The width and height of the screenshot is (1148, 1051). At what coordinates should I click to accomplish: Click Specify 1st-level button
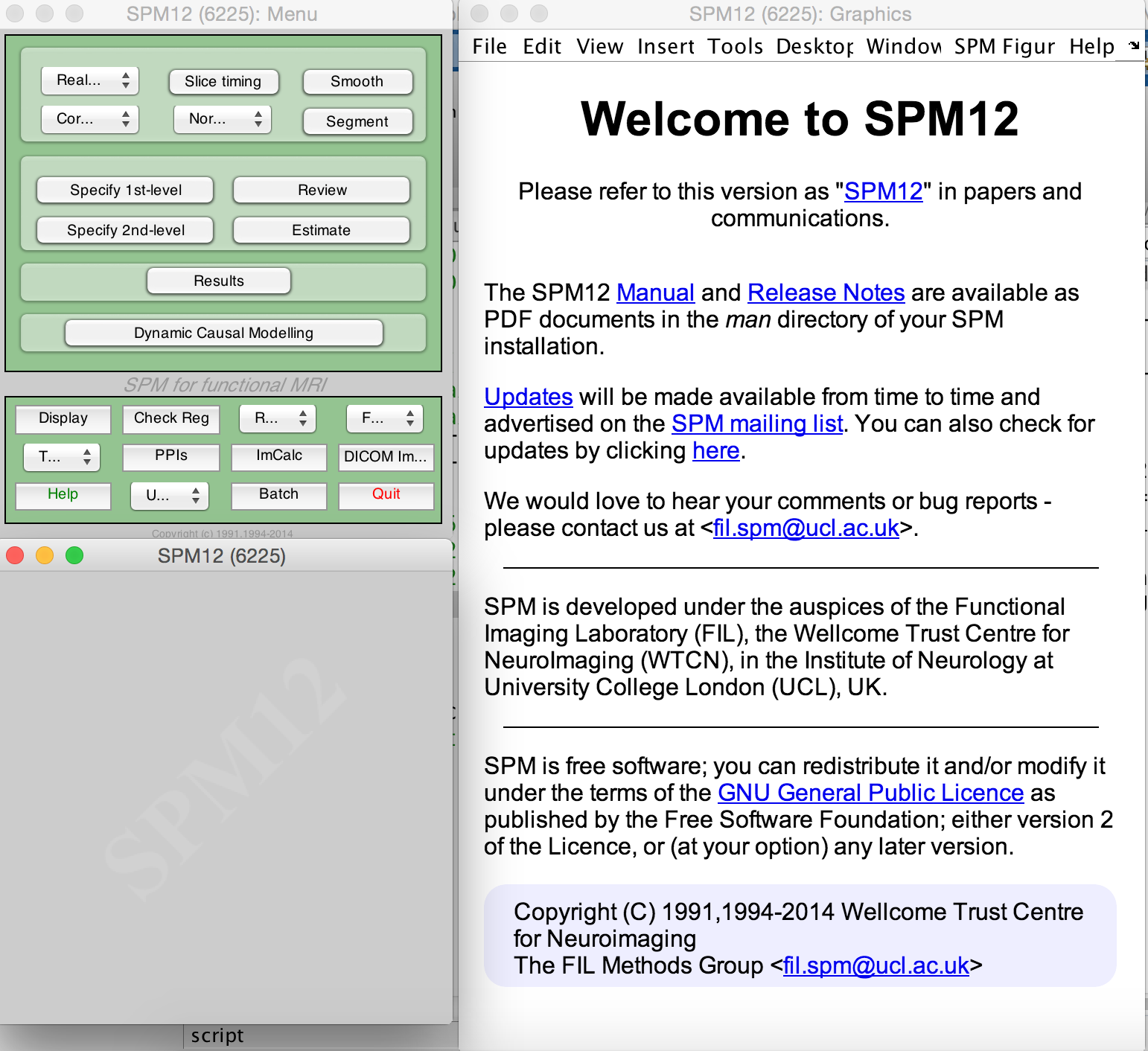(125, 190)
